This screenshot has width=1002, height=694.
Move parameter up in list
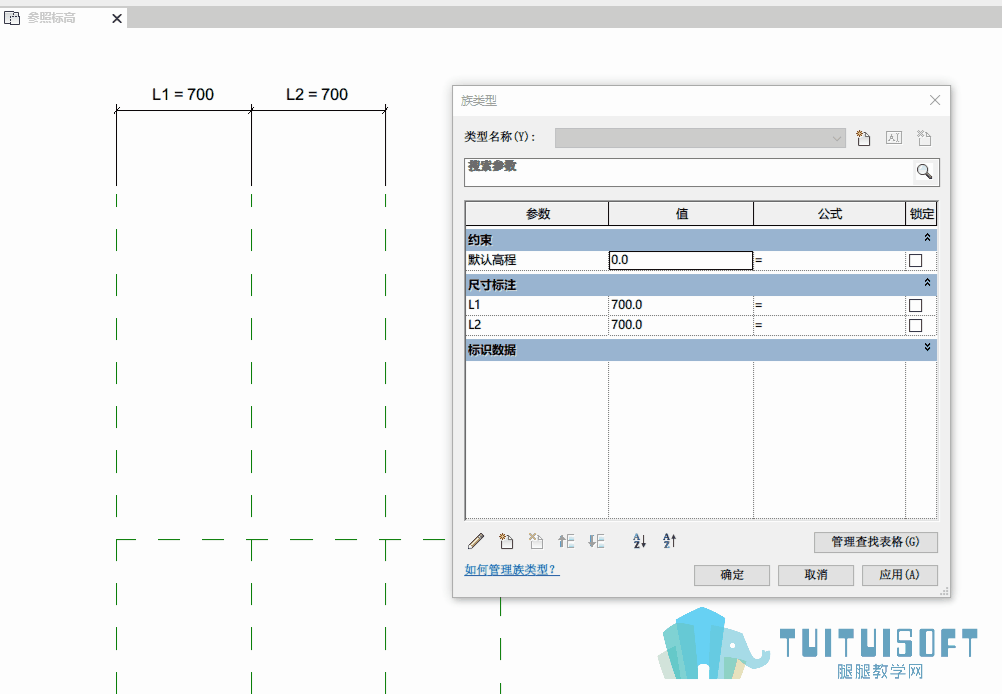point(566,541)
